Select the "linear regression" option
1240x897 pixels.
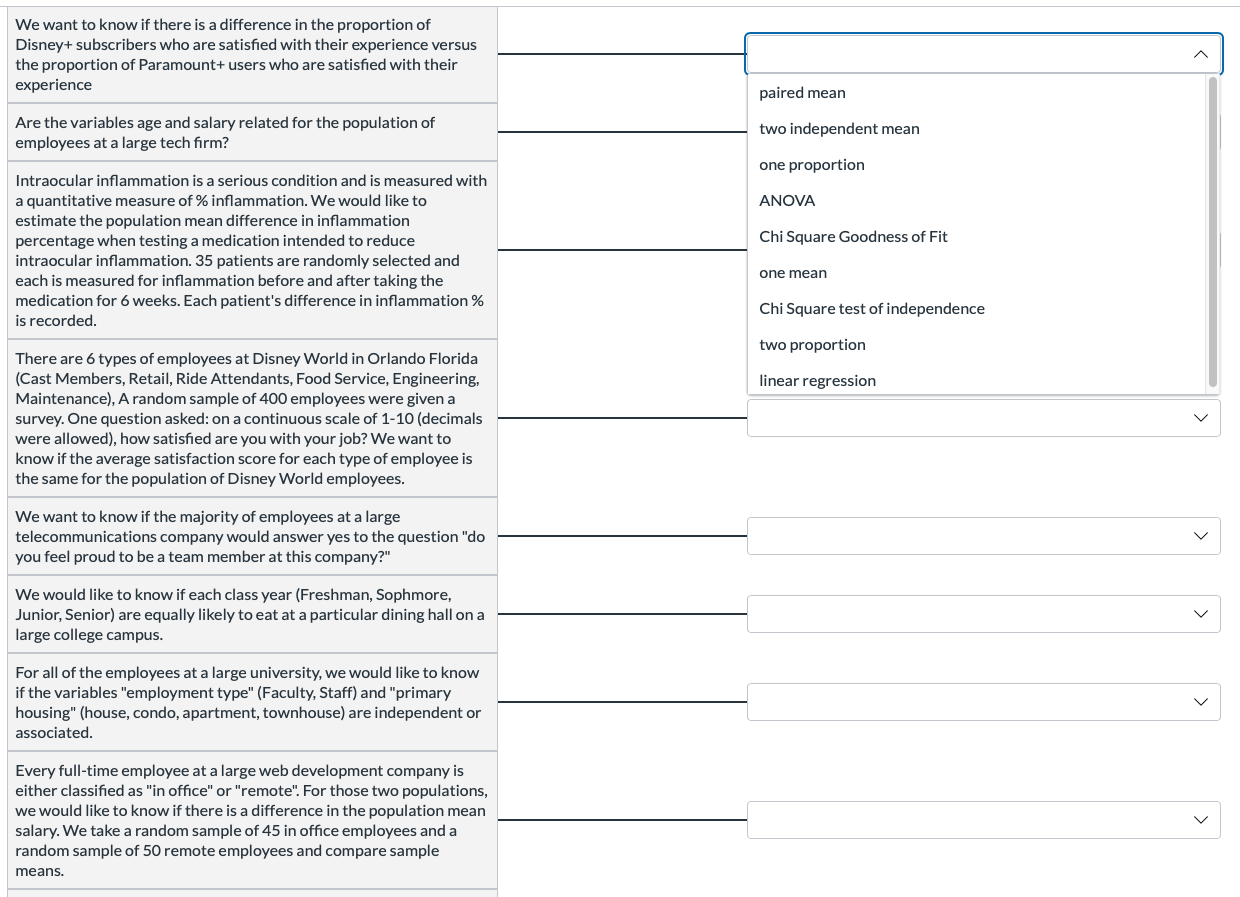tap(817, 380)
